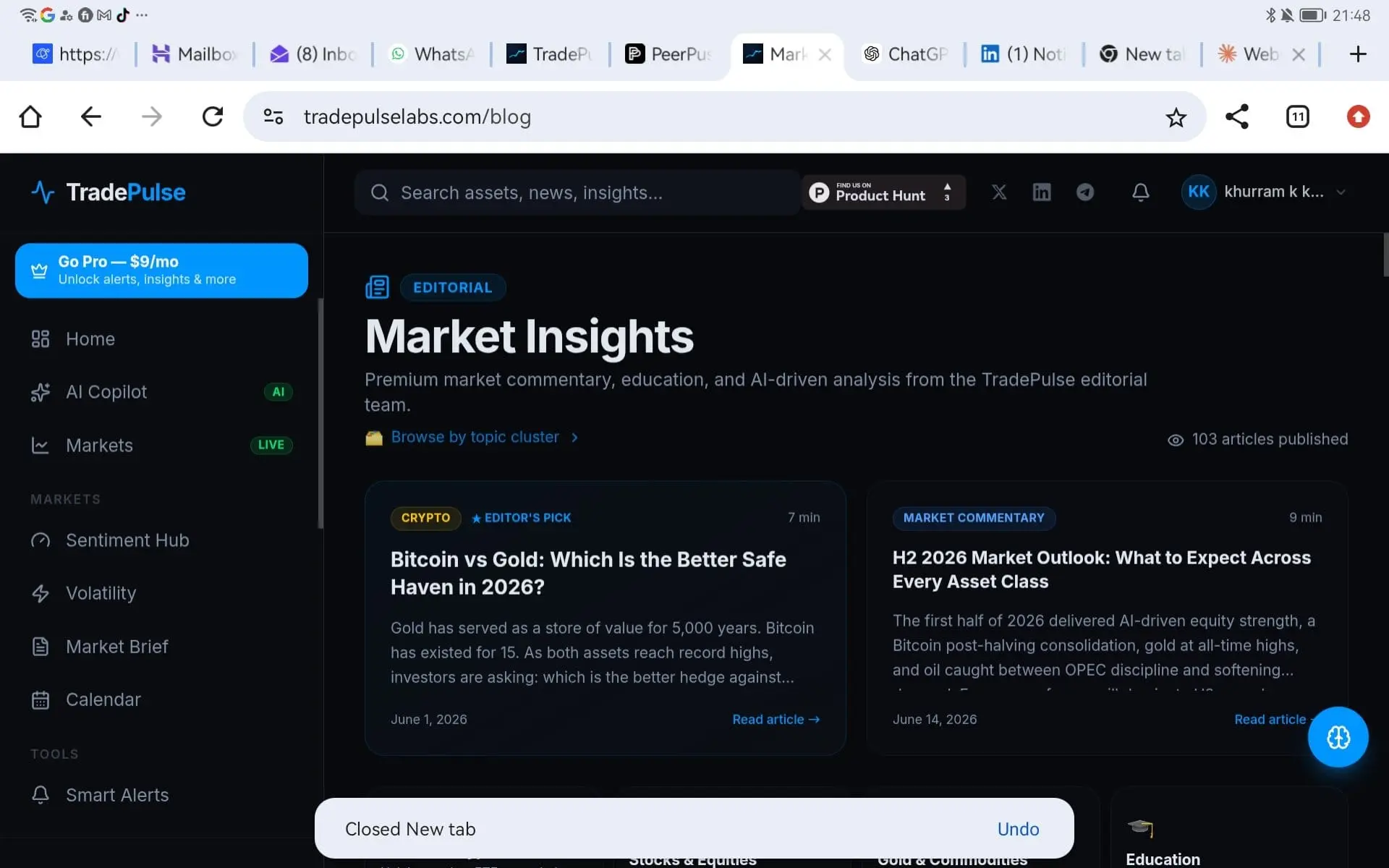Open Calendar in the sidebar
This screenshot has height=868, width=1389.
161,699
